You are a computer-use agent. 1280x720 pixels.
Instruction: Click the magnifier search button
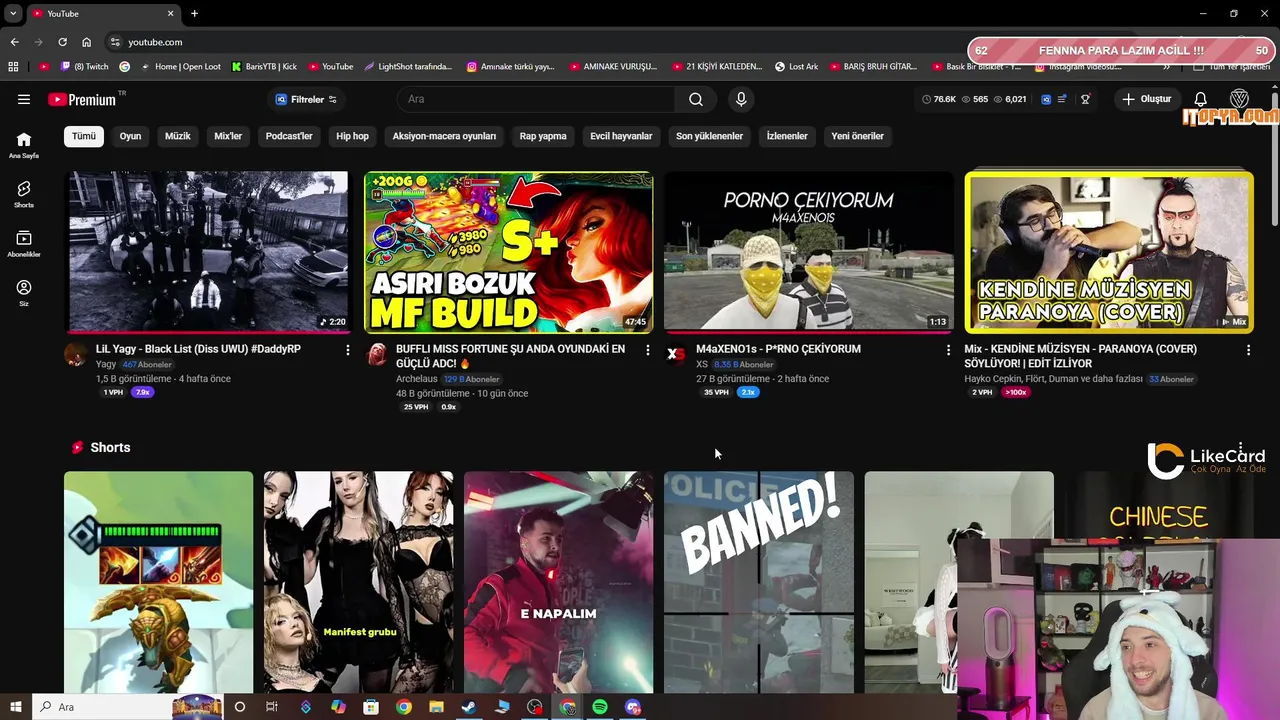pos(696,99)
